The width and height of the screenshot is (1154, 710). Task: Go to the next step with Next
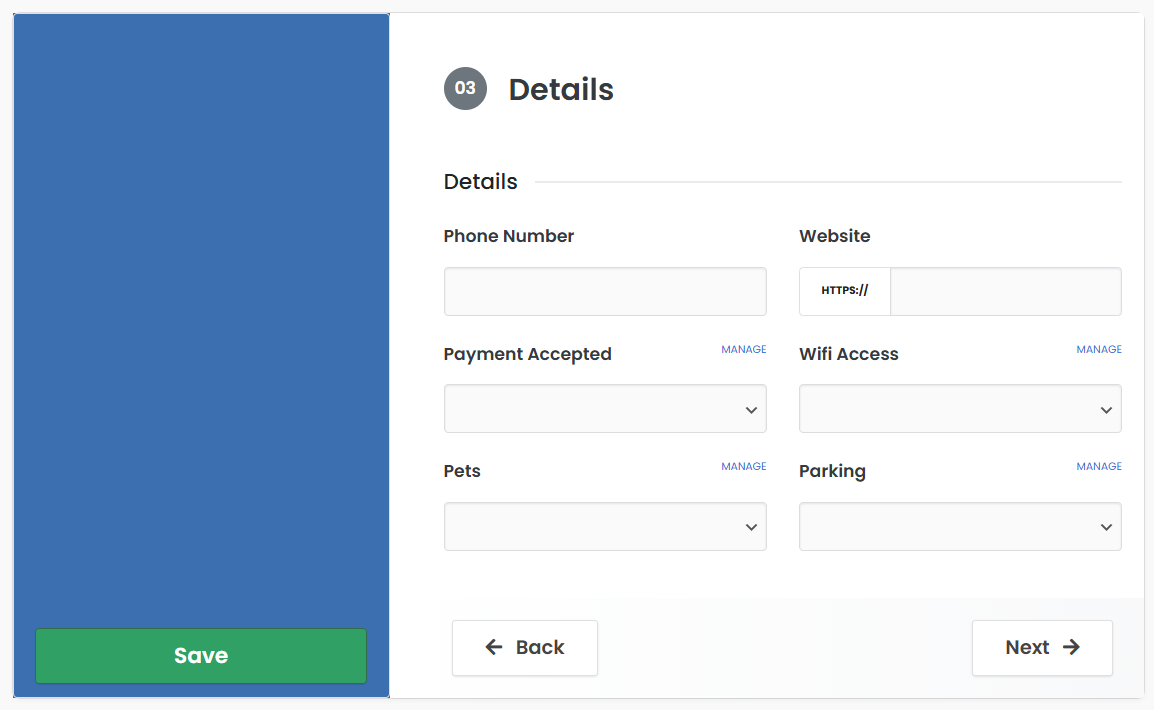pyautogui.click(x=1041, y=648)
